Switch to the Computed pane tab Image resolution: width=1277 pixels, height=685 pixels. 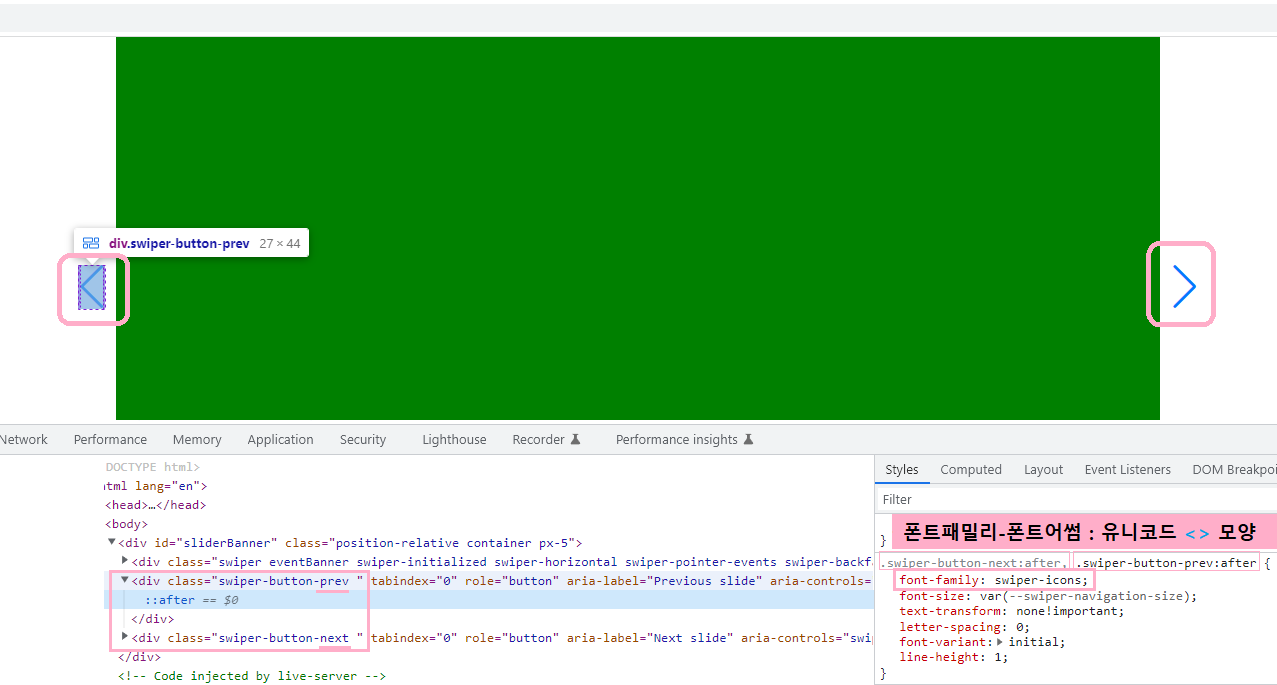[971, 469]
